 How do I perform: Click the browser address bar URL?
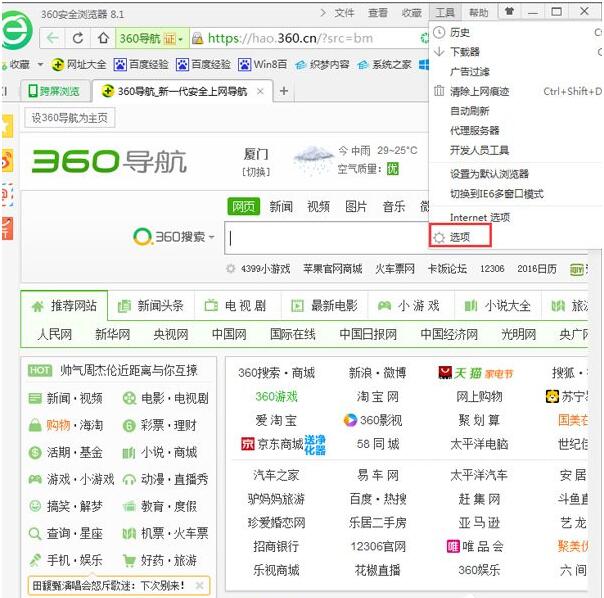tap(290, 38)
